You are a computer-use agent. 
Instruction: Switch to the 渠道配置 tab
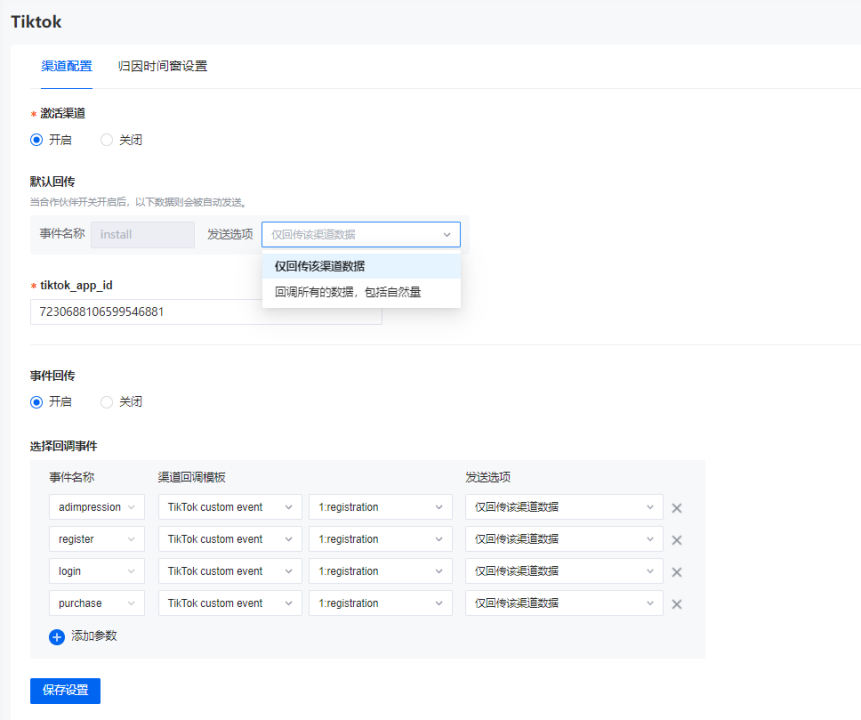(66, 66)
